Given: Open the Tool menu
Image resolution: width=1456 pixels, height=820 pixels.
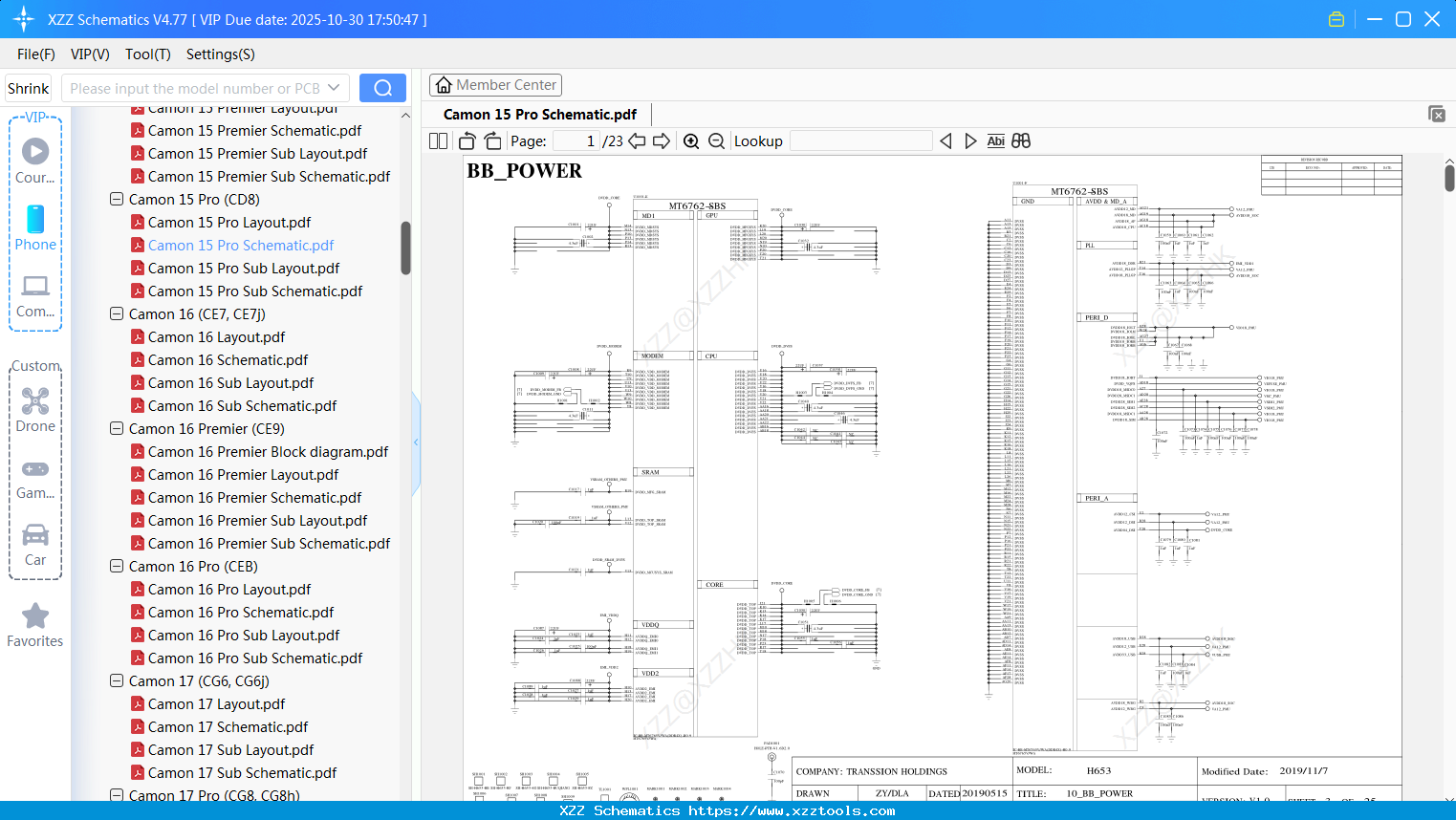Looking at the screenshot, I should click(147, 54).
